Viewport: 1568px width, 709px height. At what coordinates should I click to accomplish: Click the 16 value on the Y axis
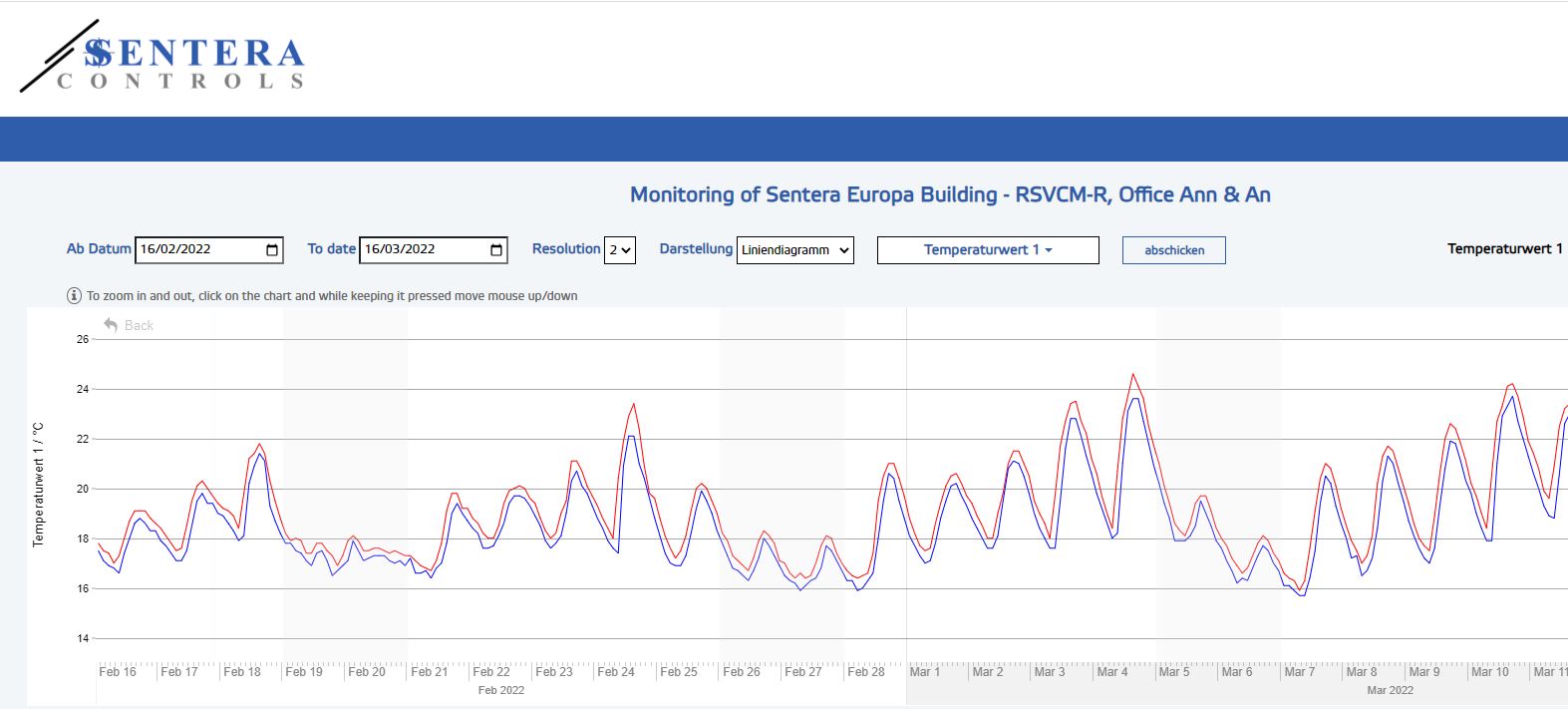(83, 588)
